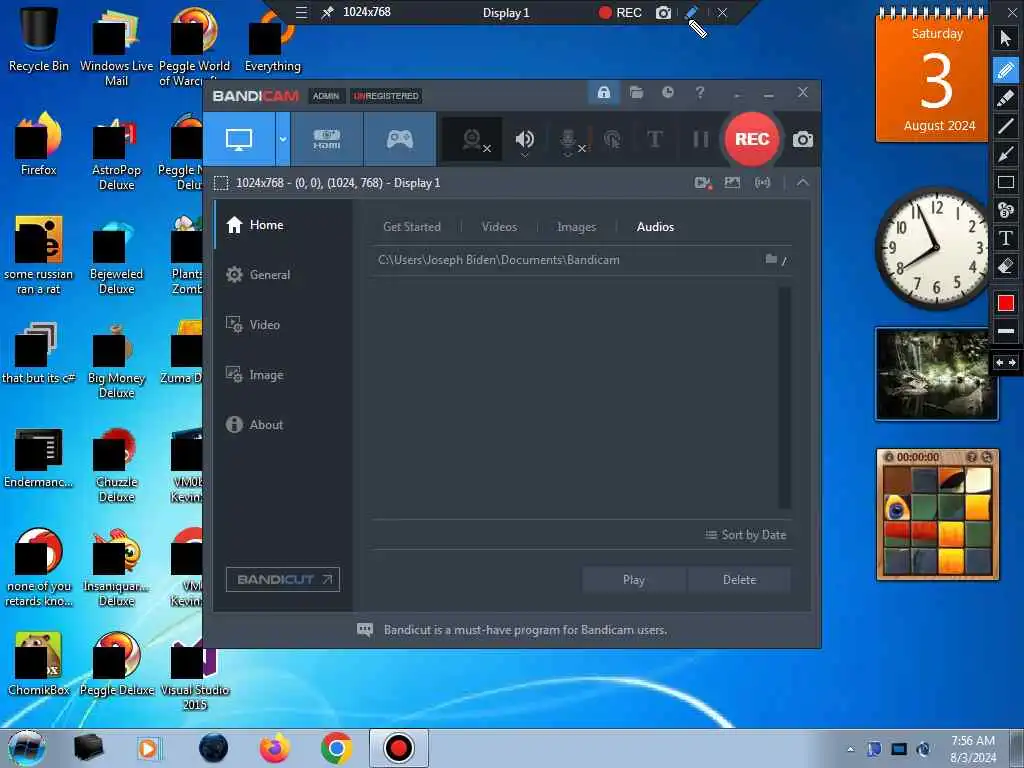Screen dimensions: 1024x768
Task: Click the image capture status icon in Bandicam
Action: (732, 183)
